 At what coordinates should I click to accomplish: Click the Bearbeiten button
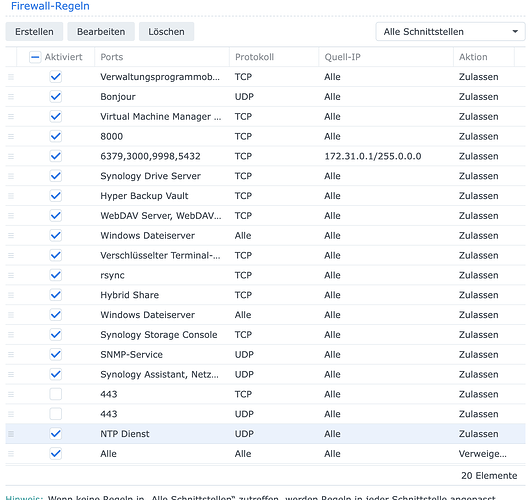(101, 32)
